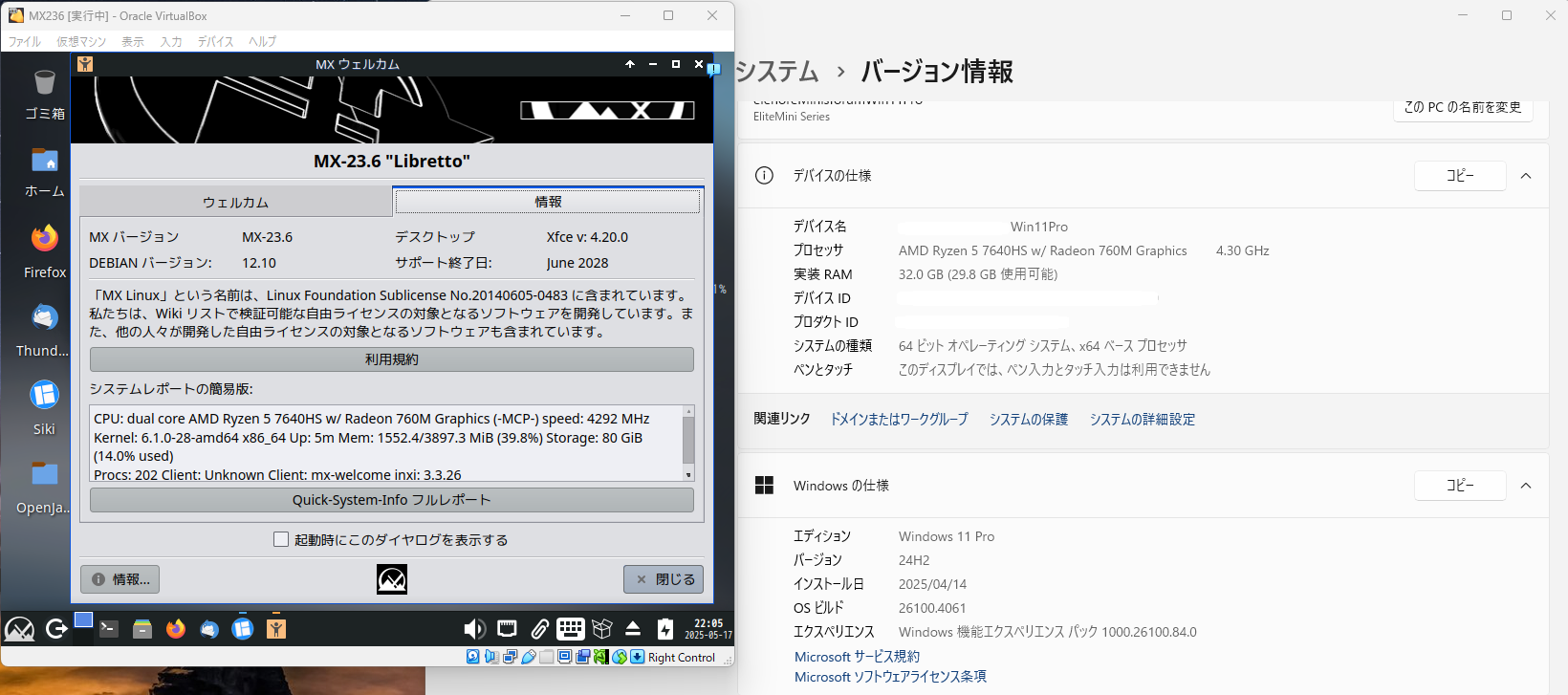
Task: Collapse the Windows の仕様 section
Action: [1526, 486]
